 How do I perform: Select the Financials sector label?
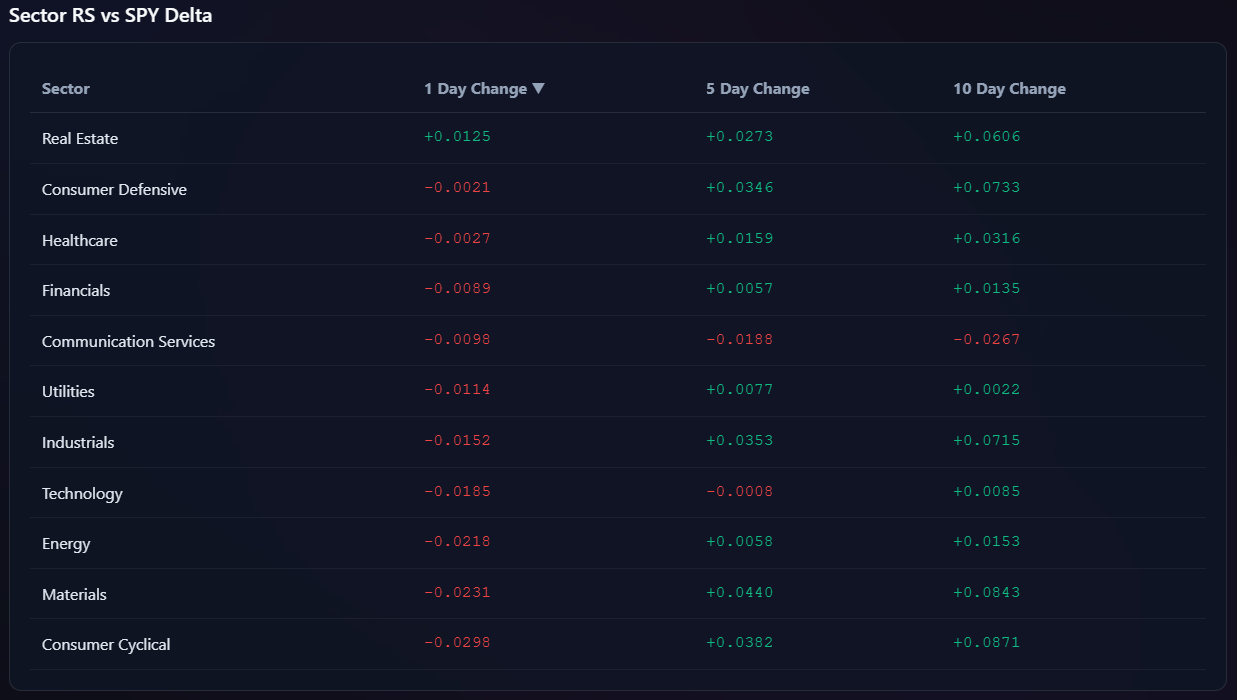click(76, 291)
